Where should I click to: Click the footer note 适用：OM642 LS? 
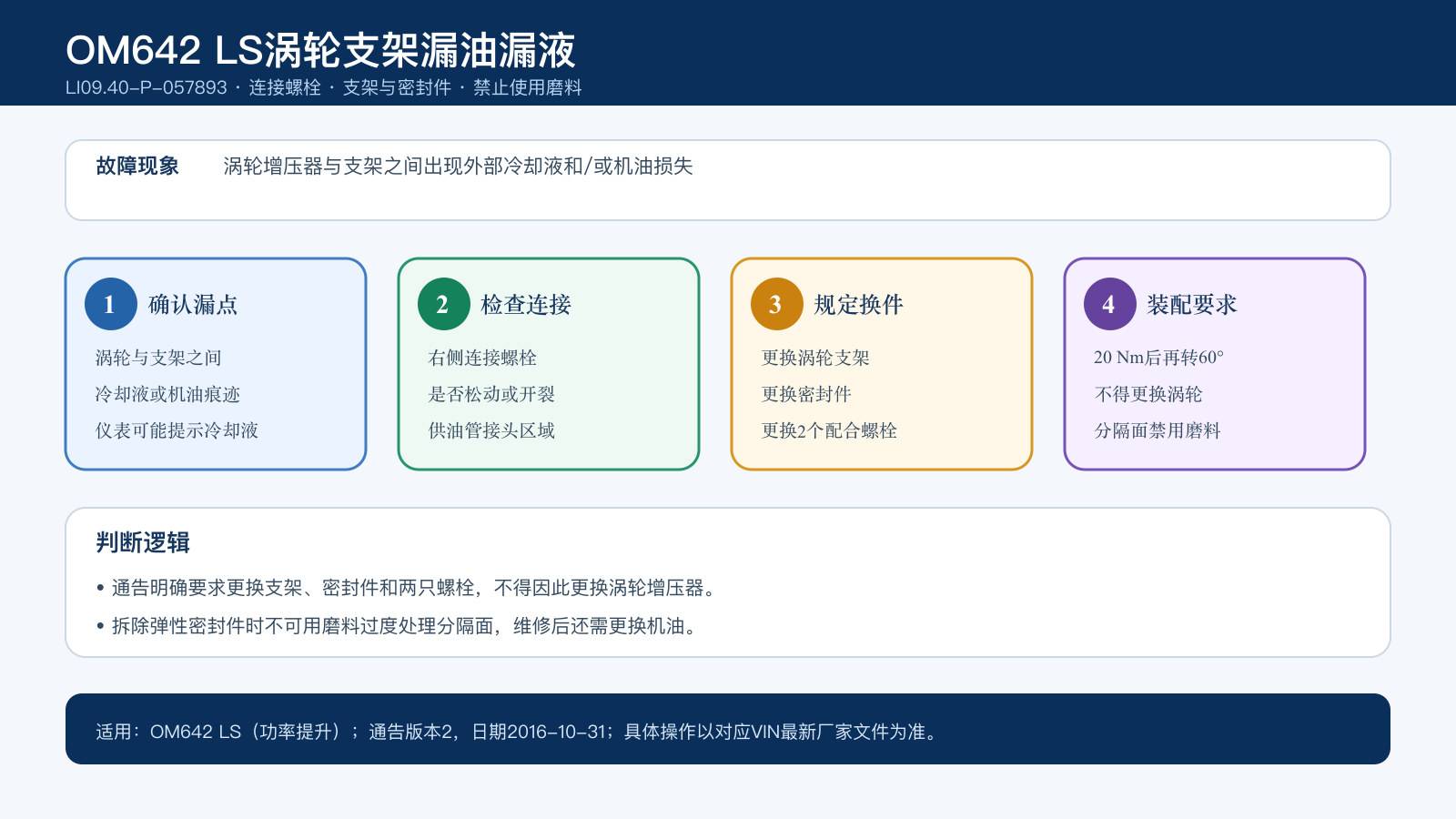tap(517, 732)
